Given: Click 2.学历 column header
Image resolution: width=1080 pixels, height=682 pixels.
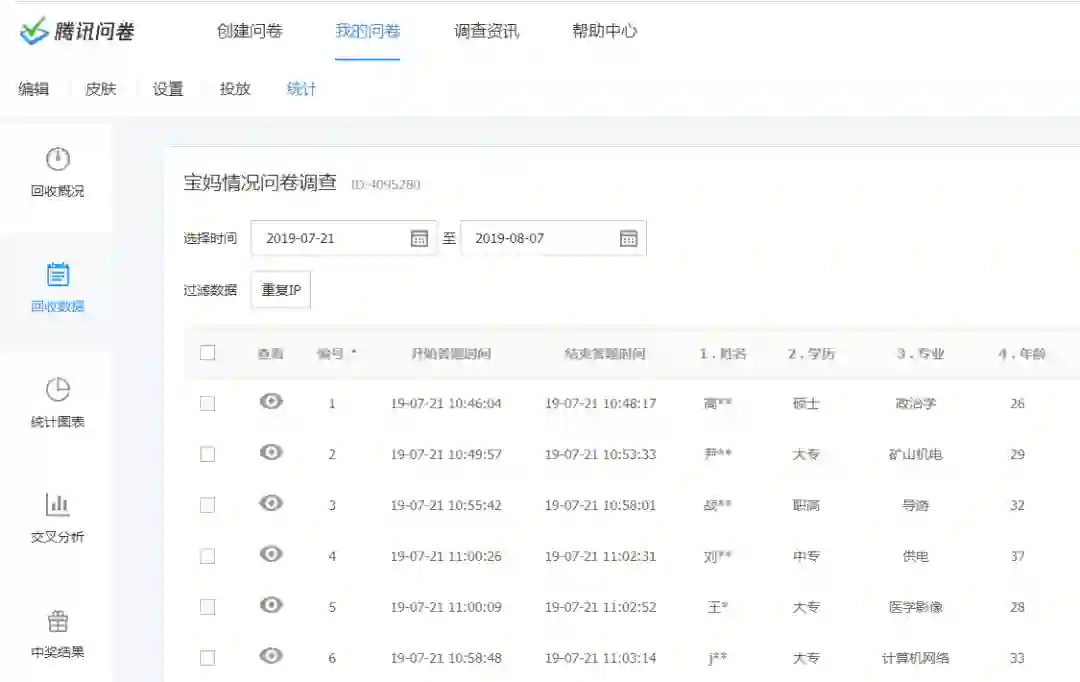Looking at the screenshot, I should tap(811, 354).
